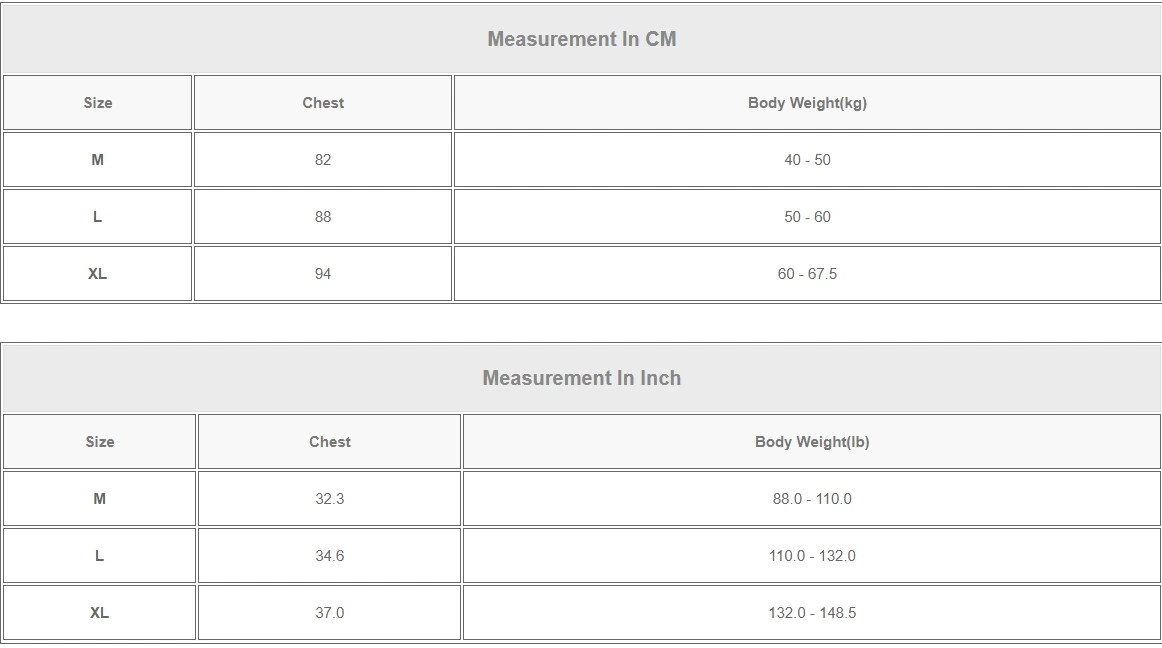Click chest value 82

(x=323, y=160)
